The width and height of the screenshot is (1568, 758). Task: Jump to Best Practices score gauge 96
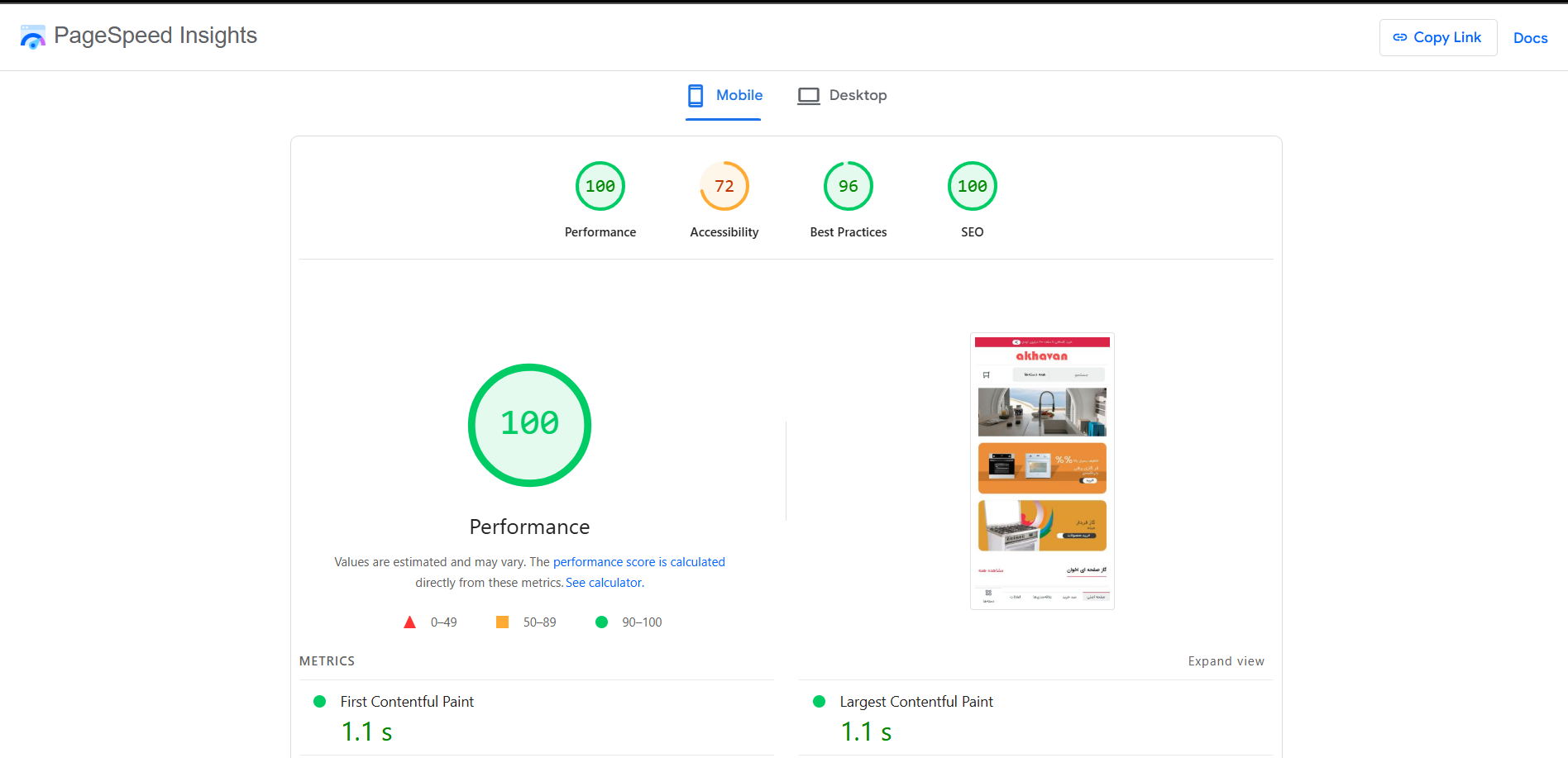(849, 187)
